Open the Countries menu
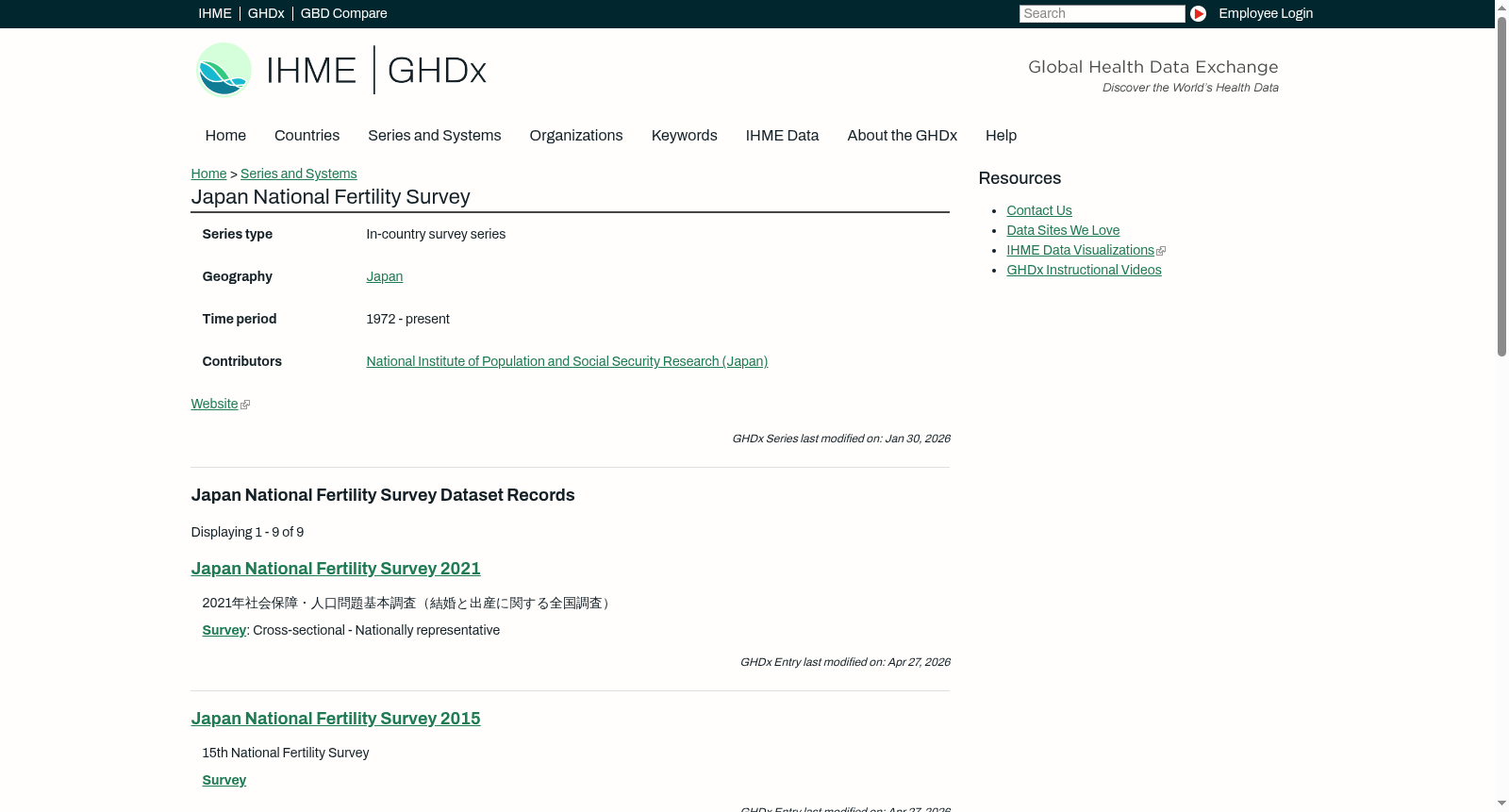The height and width of the screenshot is (812, 1509). [x=307, y=136]
